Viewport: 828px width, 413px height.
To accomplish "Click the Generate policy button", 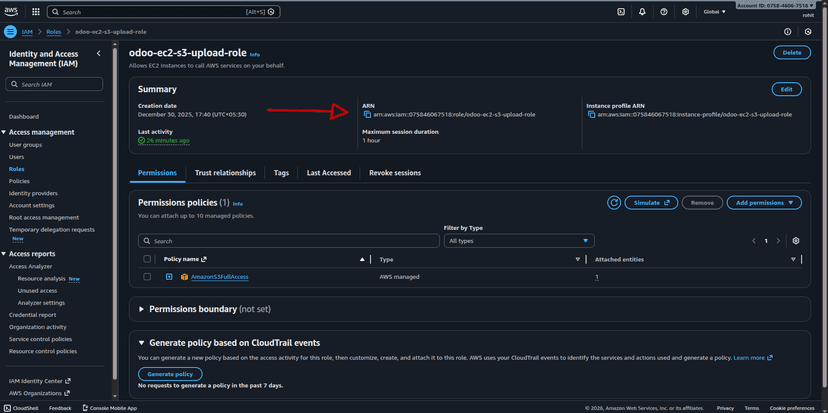I will [x=170, y=374].
